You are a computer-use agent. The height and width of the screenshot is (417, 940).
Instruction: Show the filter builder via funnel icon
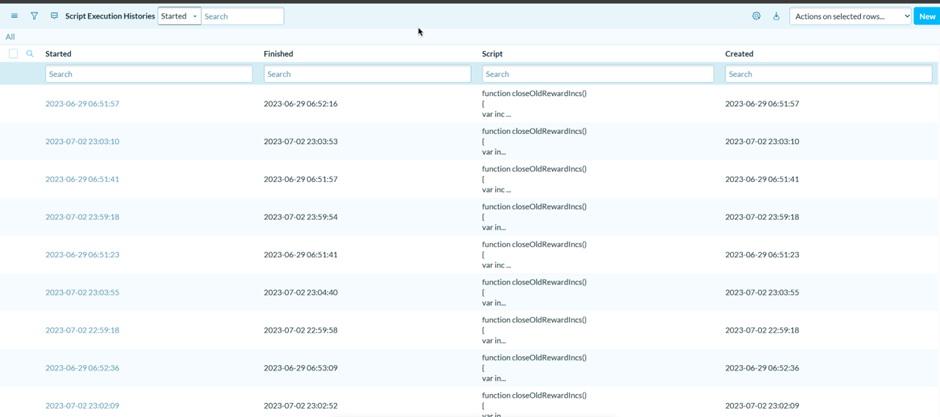(34, 16)
